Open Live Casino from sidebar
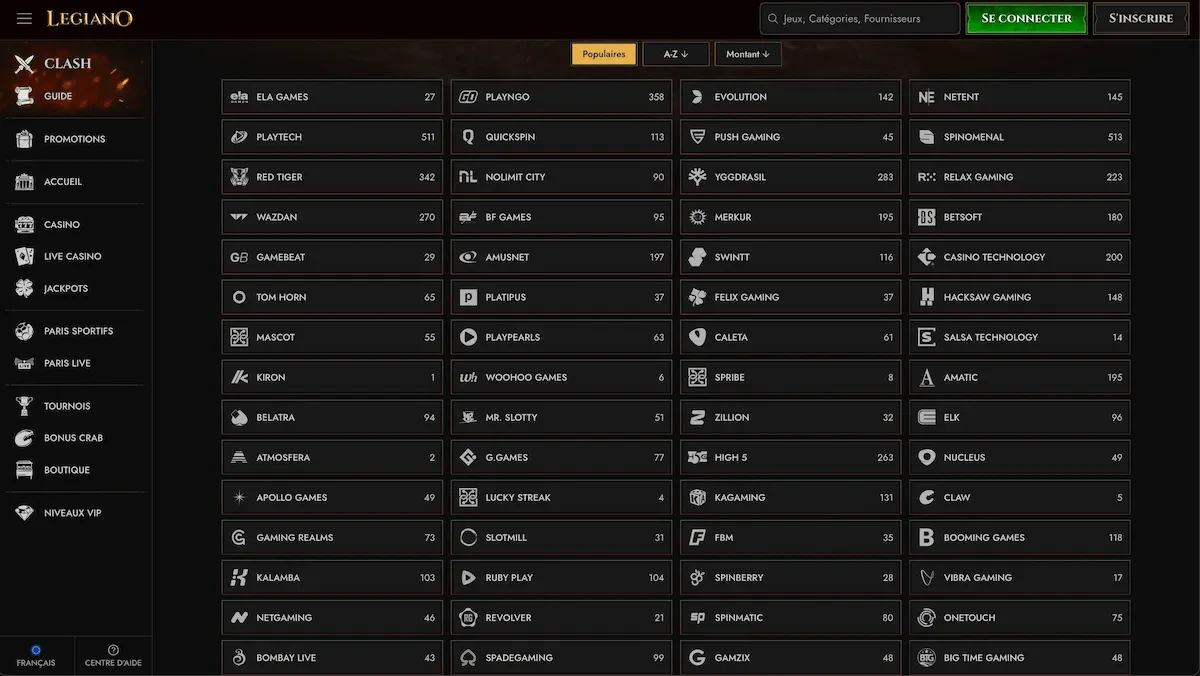 pyautogui.click(x=72, y=257)
